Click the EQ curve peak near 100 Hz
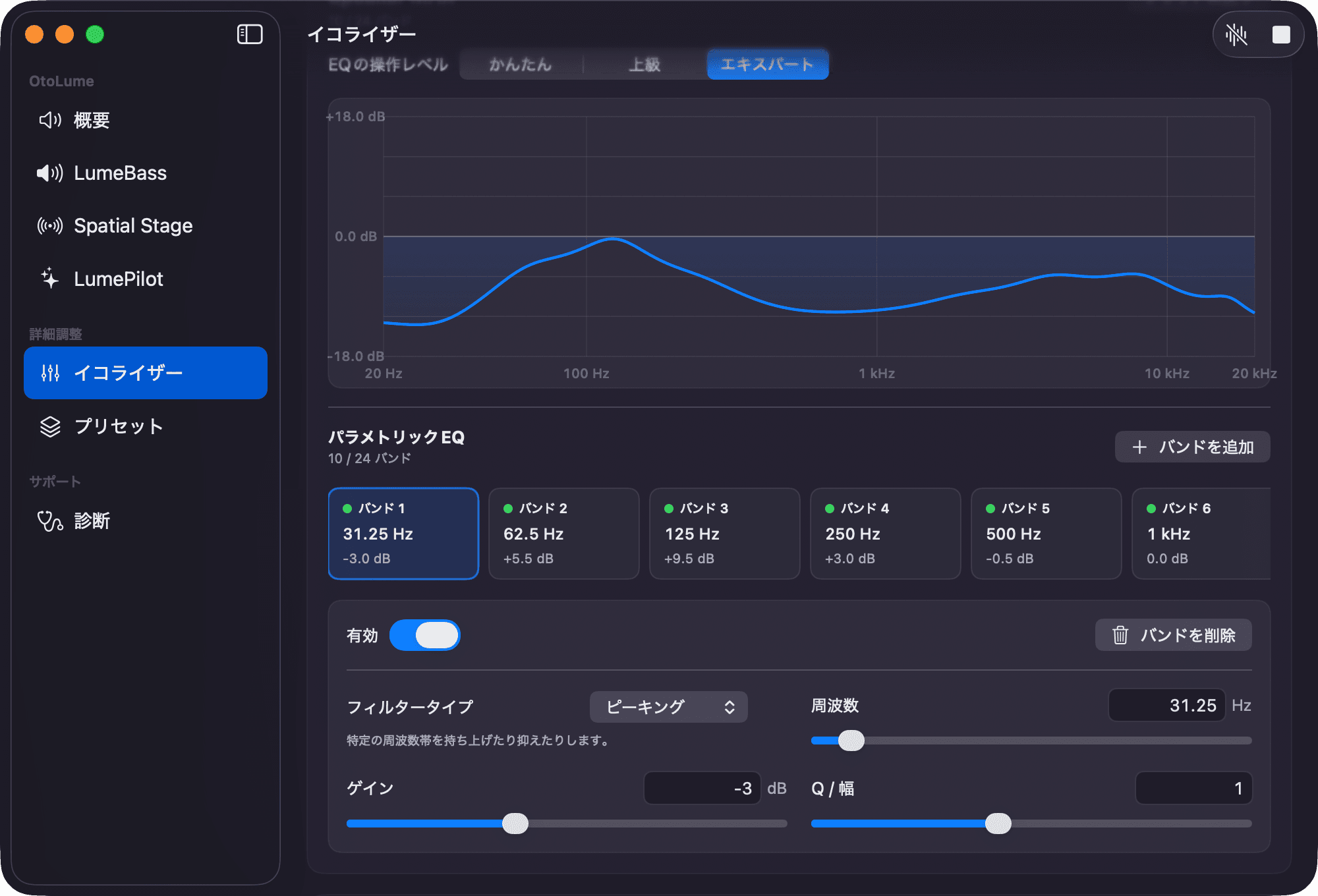This screenshot has width=1318, height=896. pos(613,239)
